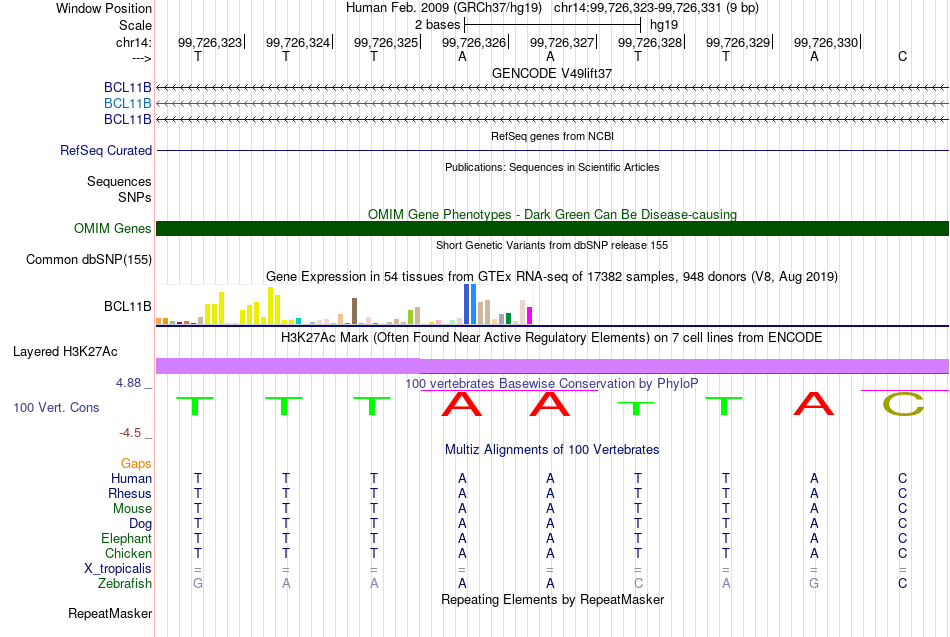Screen dimensions: 950x637
Task: Click the Window Position label
Action: 104,8
